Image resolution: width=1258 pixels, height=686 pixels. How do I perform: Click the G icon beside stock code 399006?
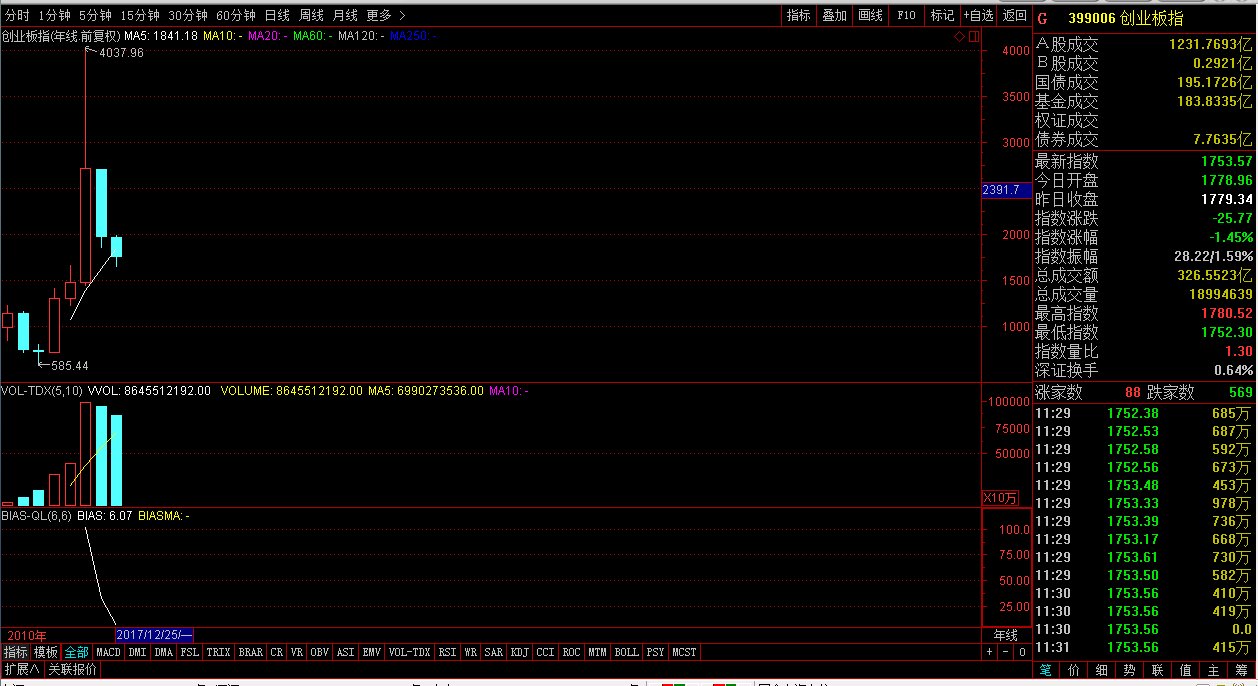1042,18
